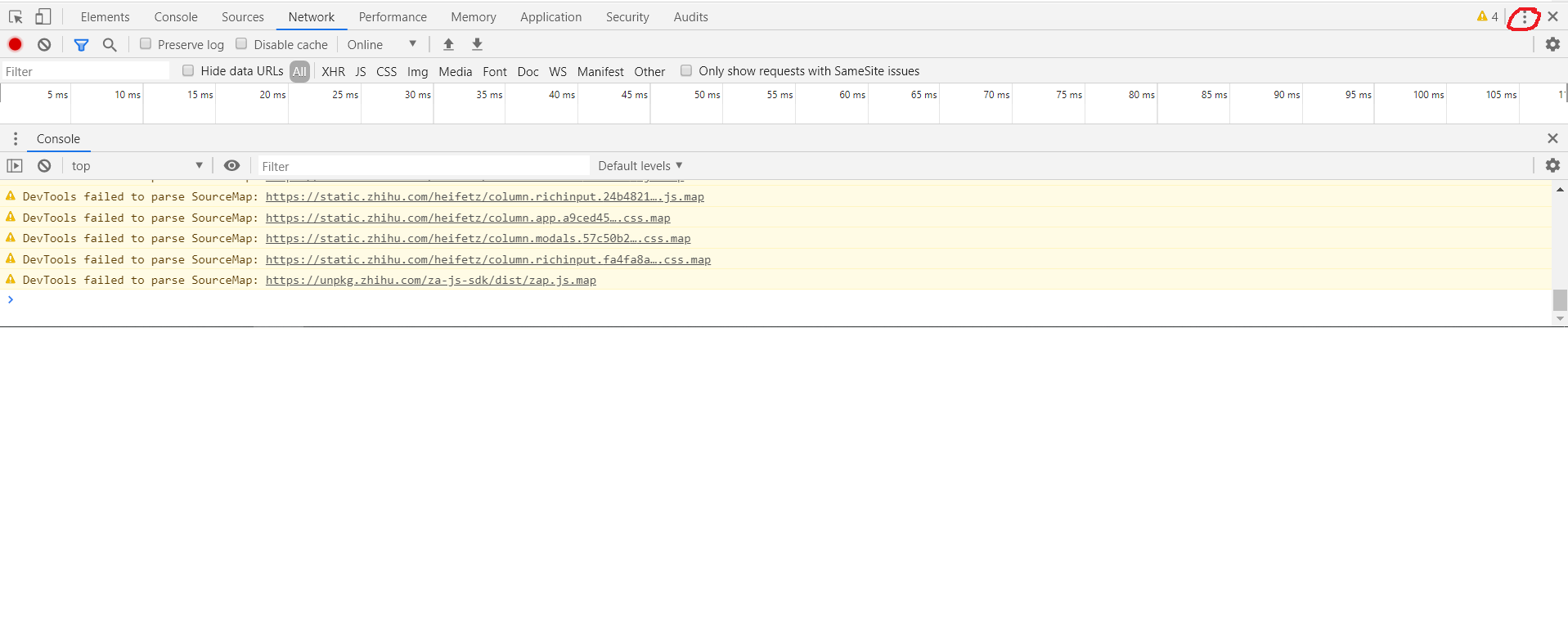Screen dimensions: 1568x634
Task: Switch to the Memory tab
Action: (x=474, y=16)
